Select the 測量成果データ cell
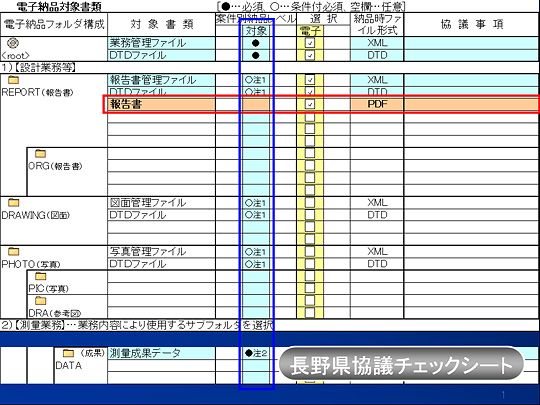This screenshot has width=540, height=405. tap(162, 353)
